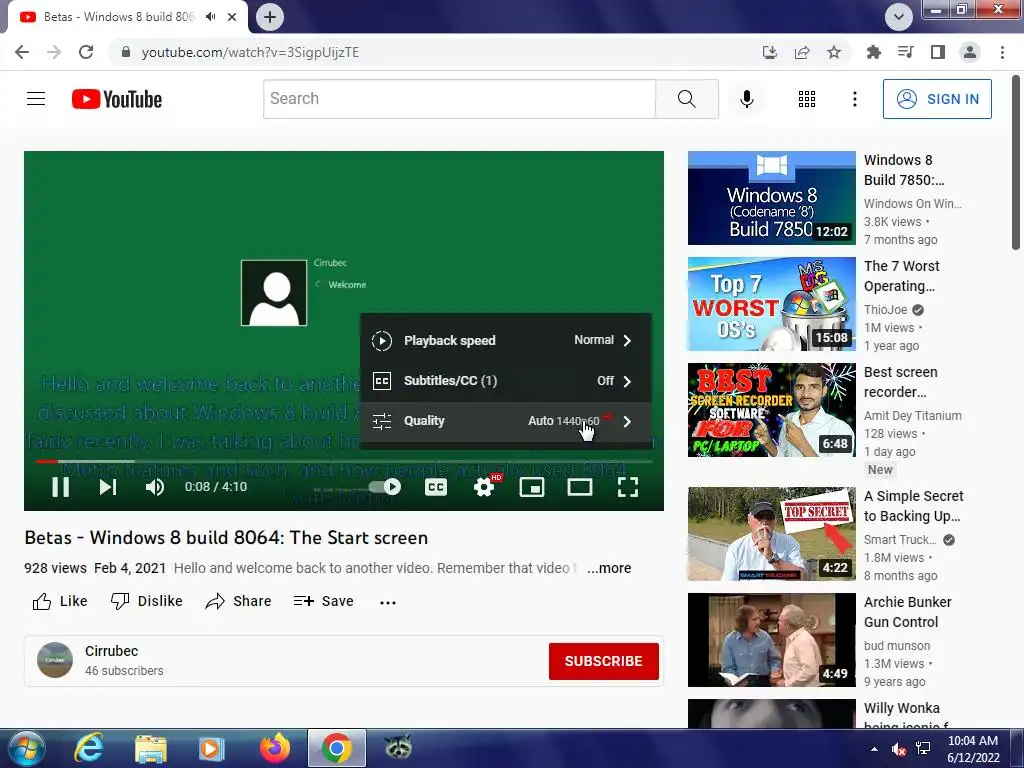1024x768 pixels.
Task: Seek on the video progress bar
Action: coord(344,461)
